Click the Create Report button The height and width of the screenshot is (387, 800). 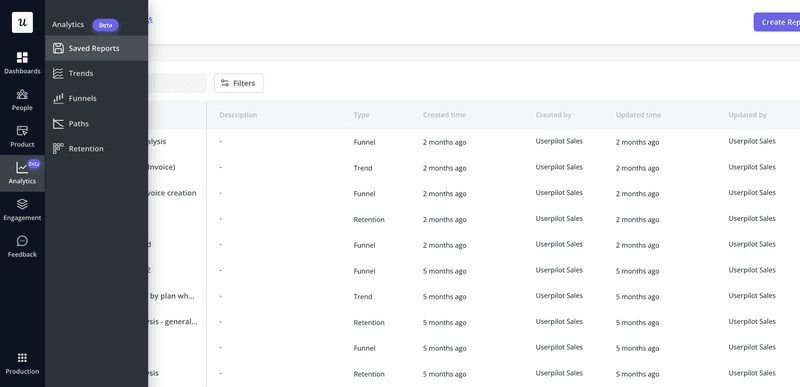(x=777, y=22)
